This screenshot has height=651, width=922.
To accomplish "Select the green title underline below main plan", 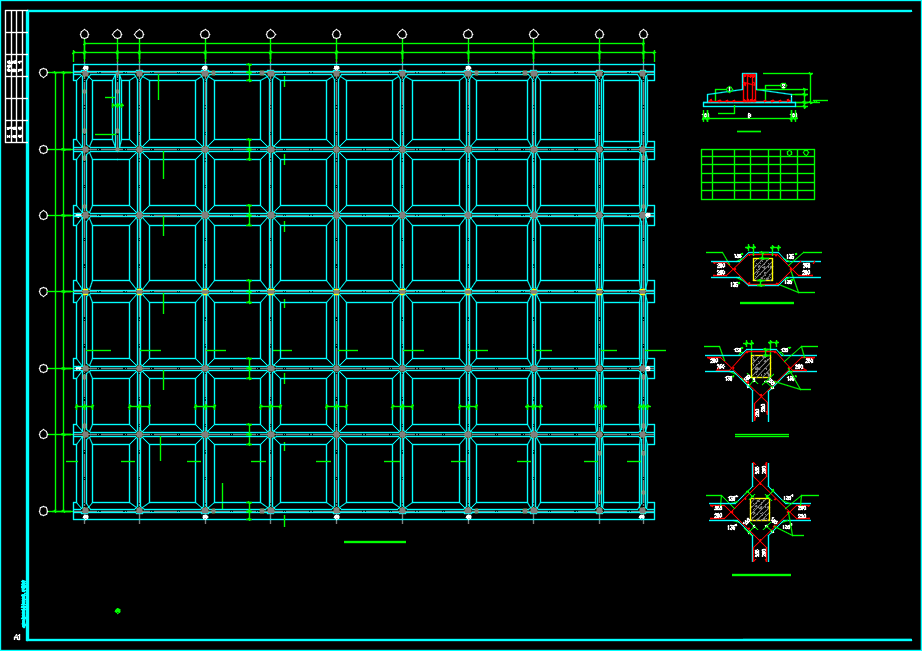I will click(374, 542).
